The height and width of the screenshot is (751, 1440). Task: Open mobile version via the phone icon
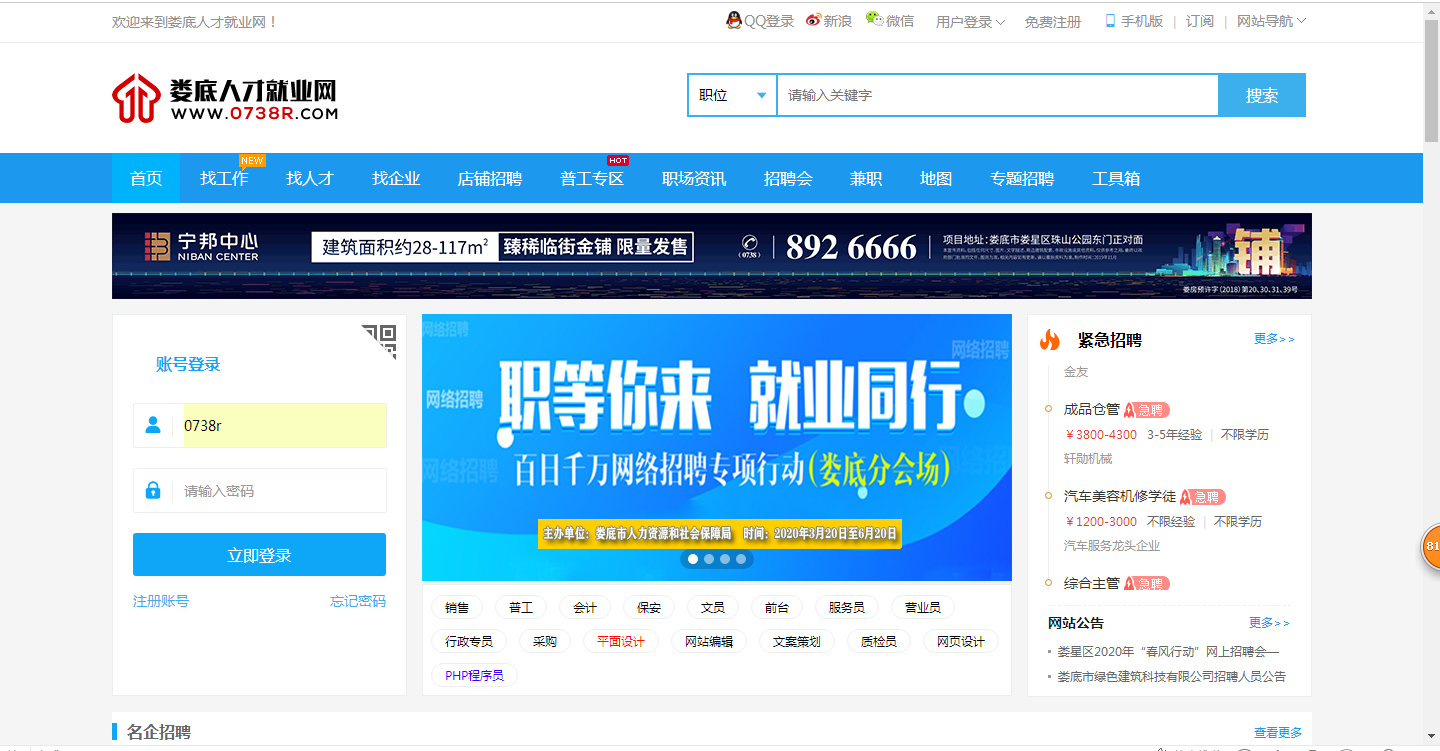[x=1110, y=20]
